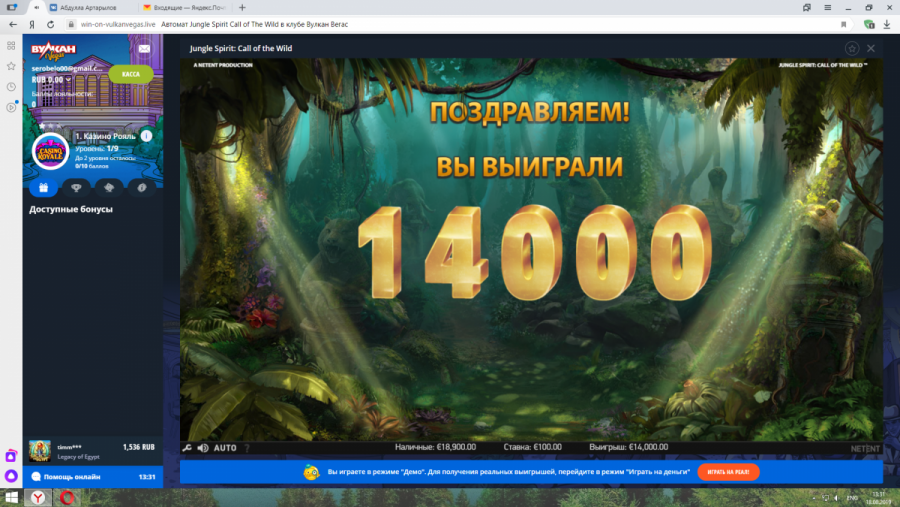The width and height of the screenshot is (900, 507).
Task: Open the КАССА cashier
Action: click(131, 74)
